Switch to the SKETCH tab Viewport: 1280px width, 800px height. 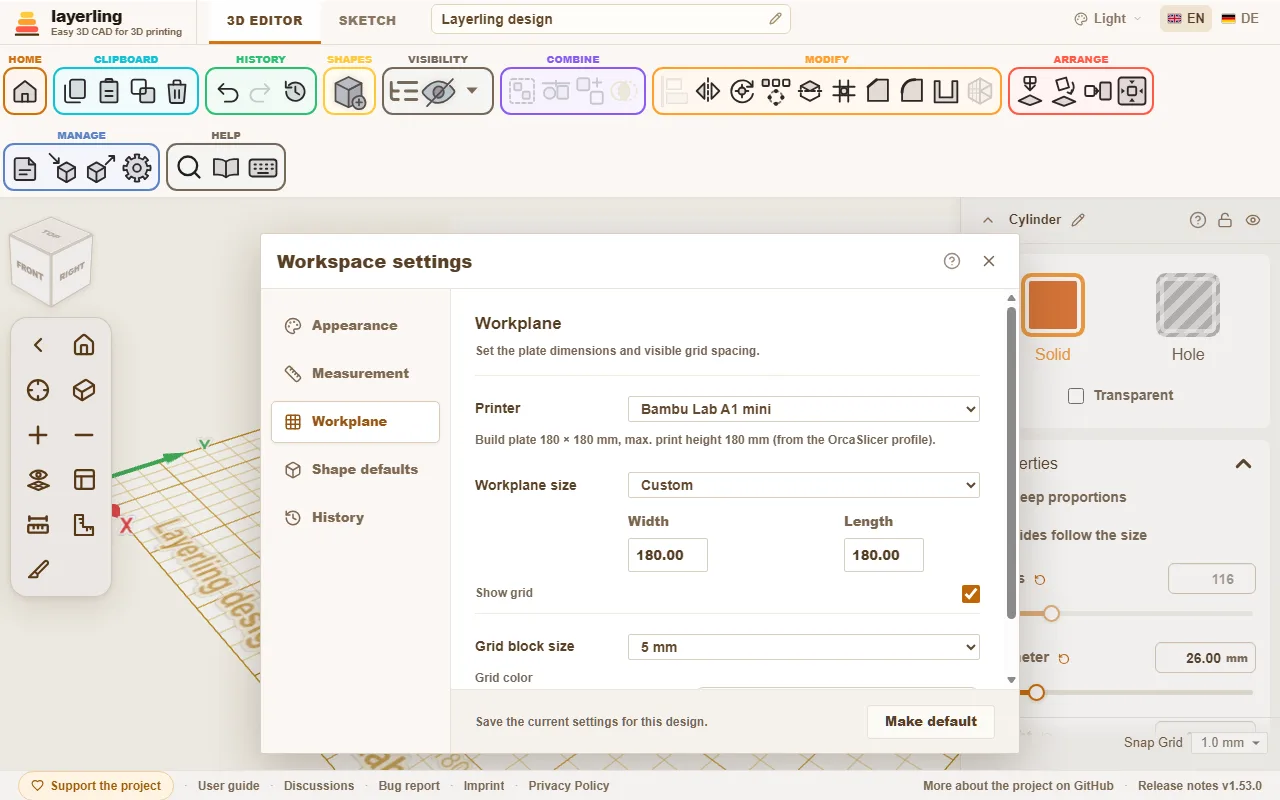point(367,20)
